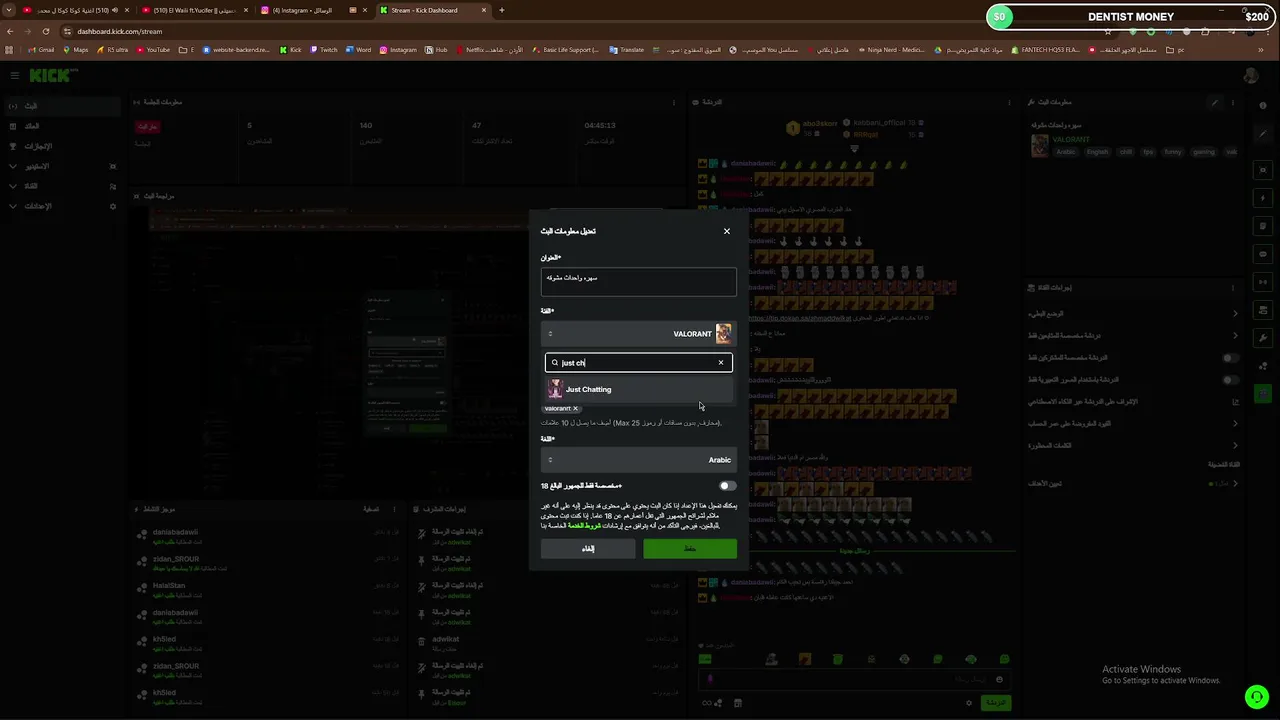
Task: Click the green chat send button
Action: tap(996, 703)
